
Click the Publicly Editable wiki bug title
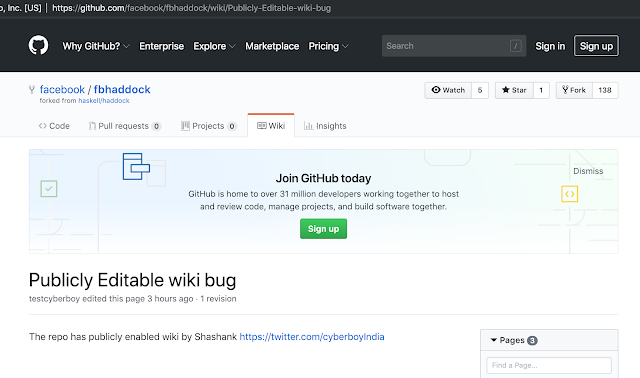point(133,280)
